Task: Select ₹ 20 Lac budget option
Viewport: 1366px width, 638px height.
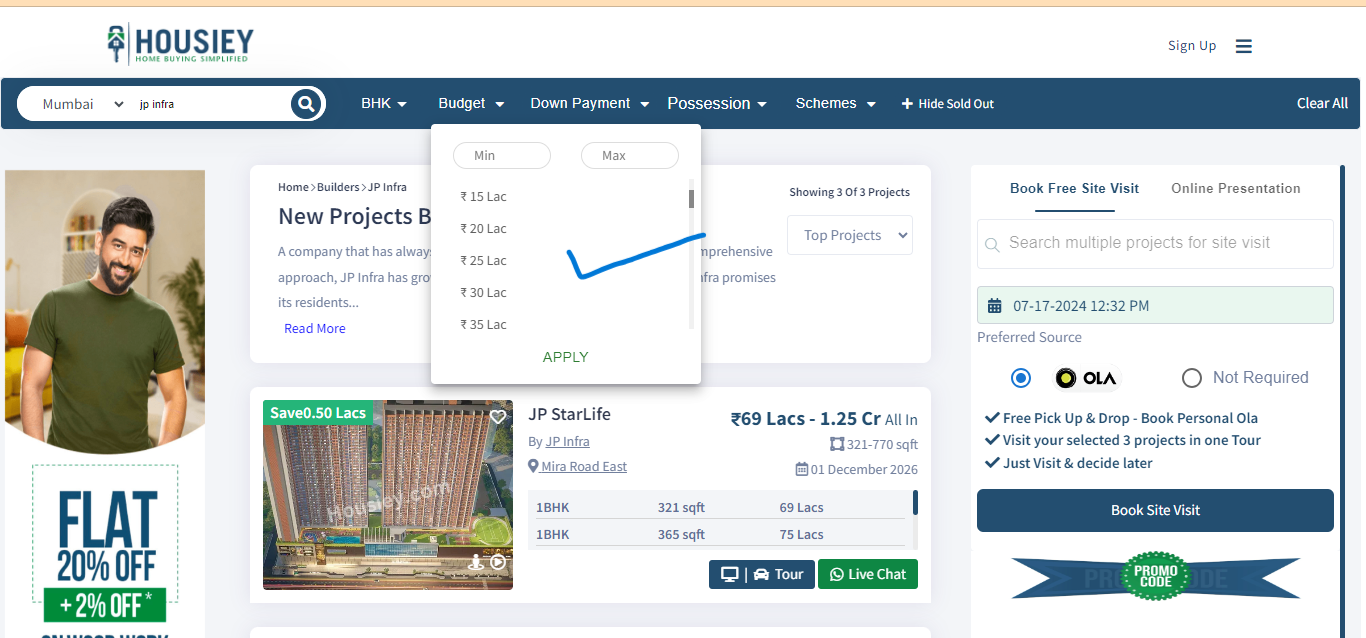Action: 483,229
